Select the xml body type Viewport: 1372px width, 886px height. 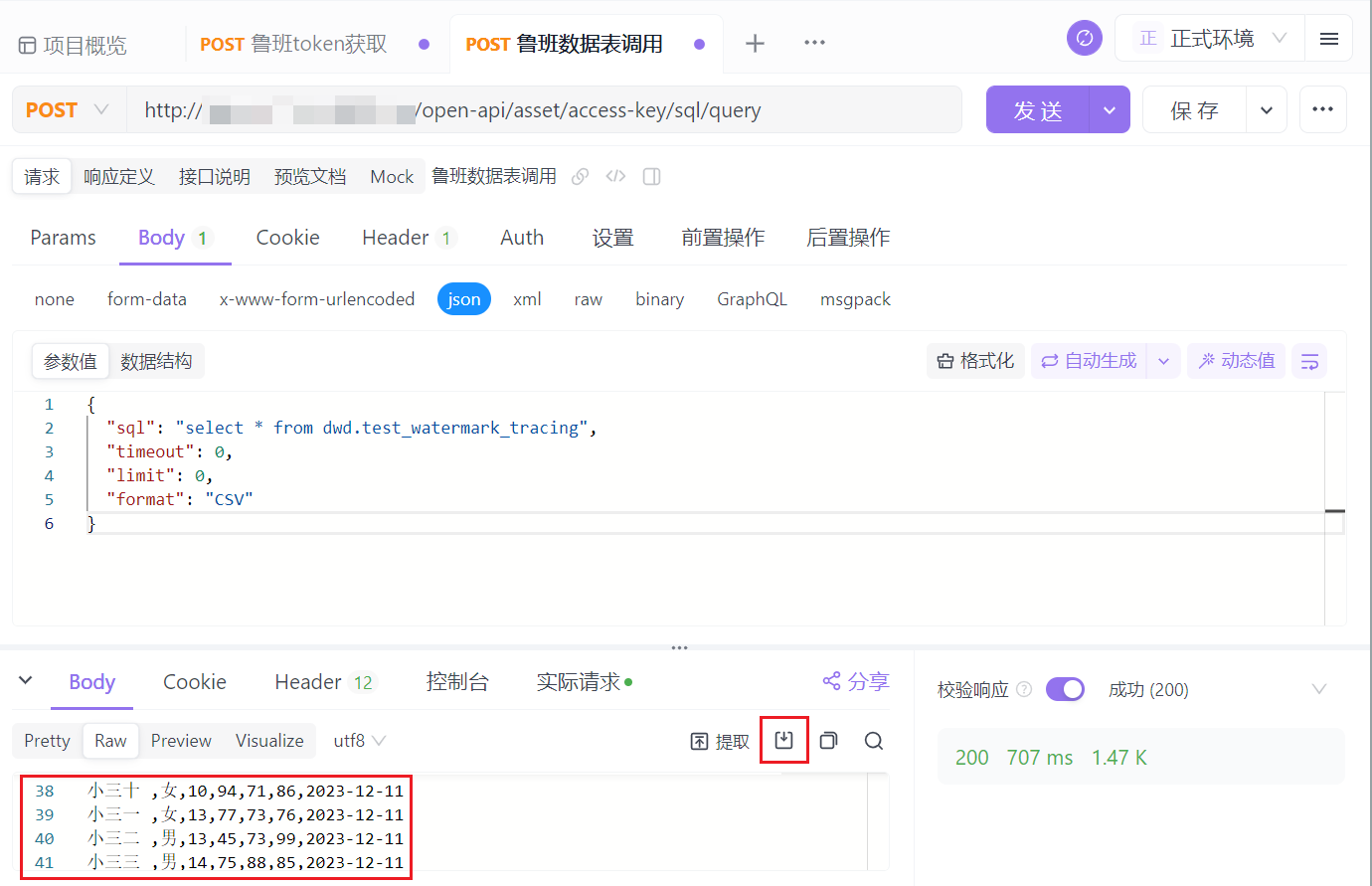(527, 299)
